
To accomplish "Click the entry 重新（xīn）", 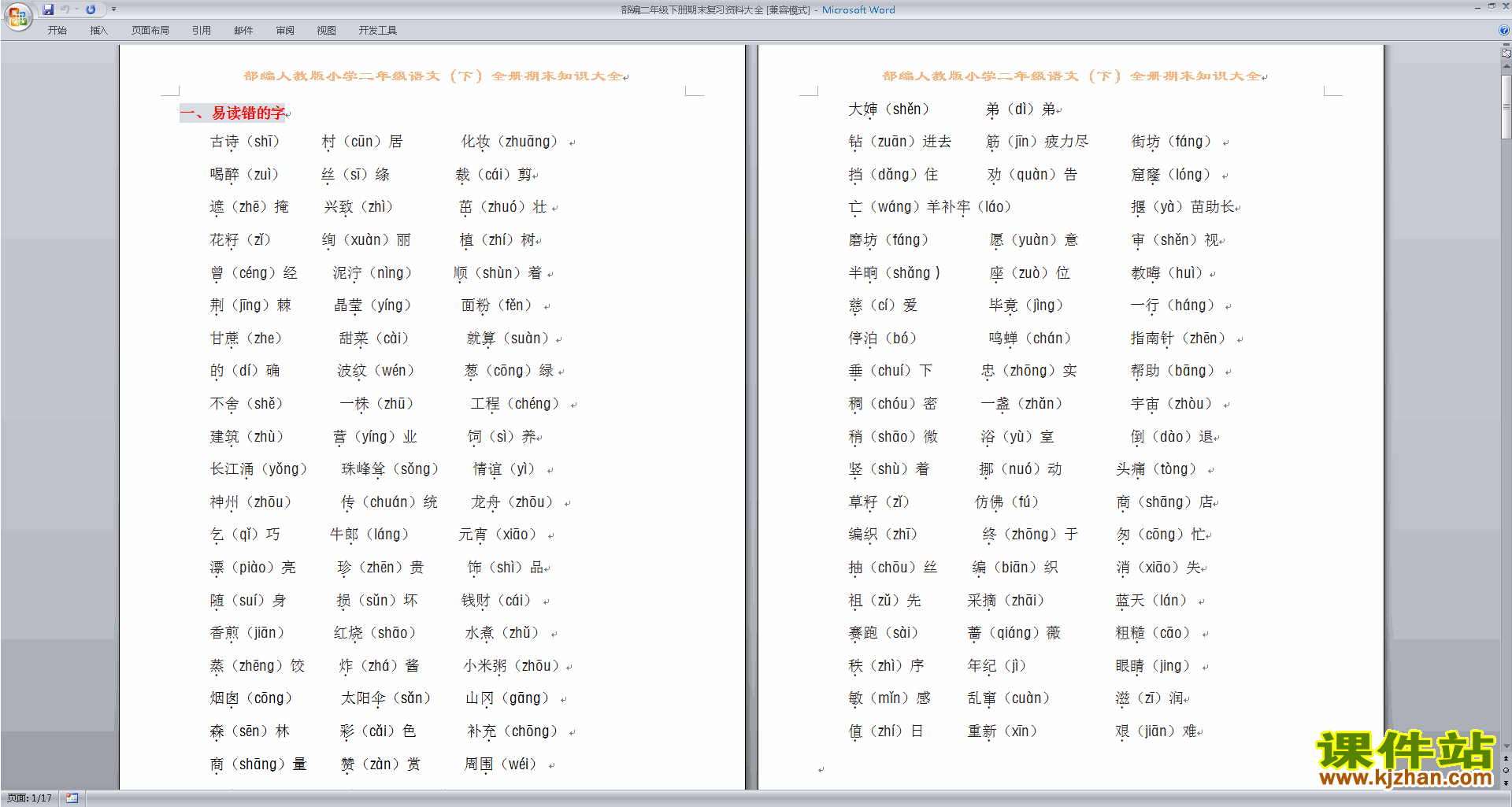I will coord(1002,731).
